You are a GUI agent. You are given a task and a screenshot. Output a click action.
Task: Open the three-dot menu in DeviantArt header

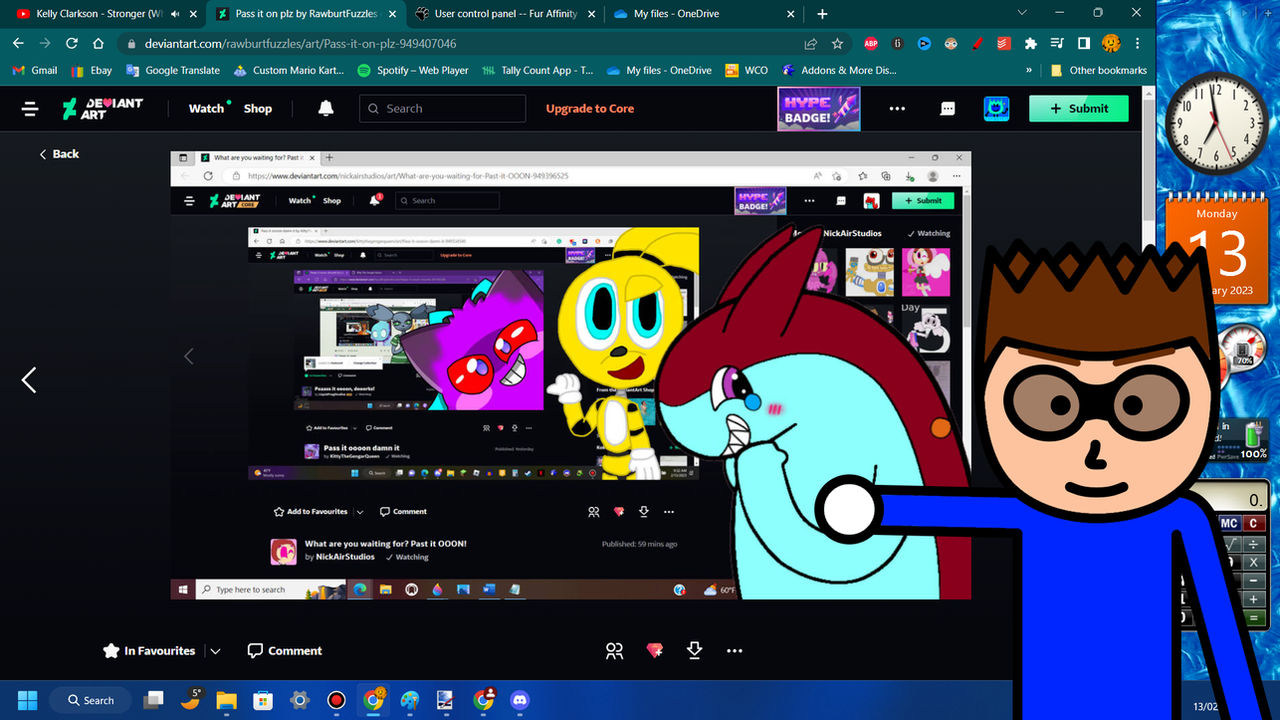(x=897, y=109)
